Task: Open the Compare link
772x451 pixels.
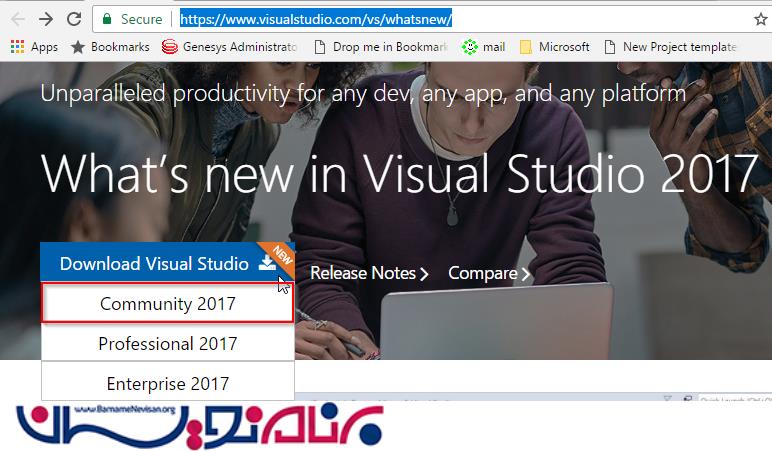Action: click(488, 273)
